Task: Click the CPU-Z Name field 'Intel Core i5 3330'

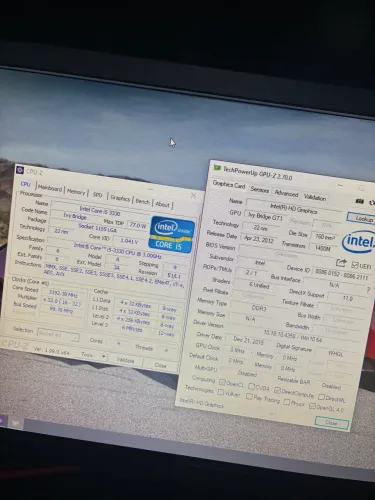Action: 99,211
